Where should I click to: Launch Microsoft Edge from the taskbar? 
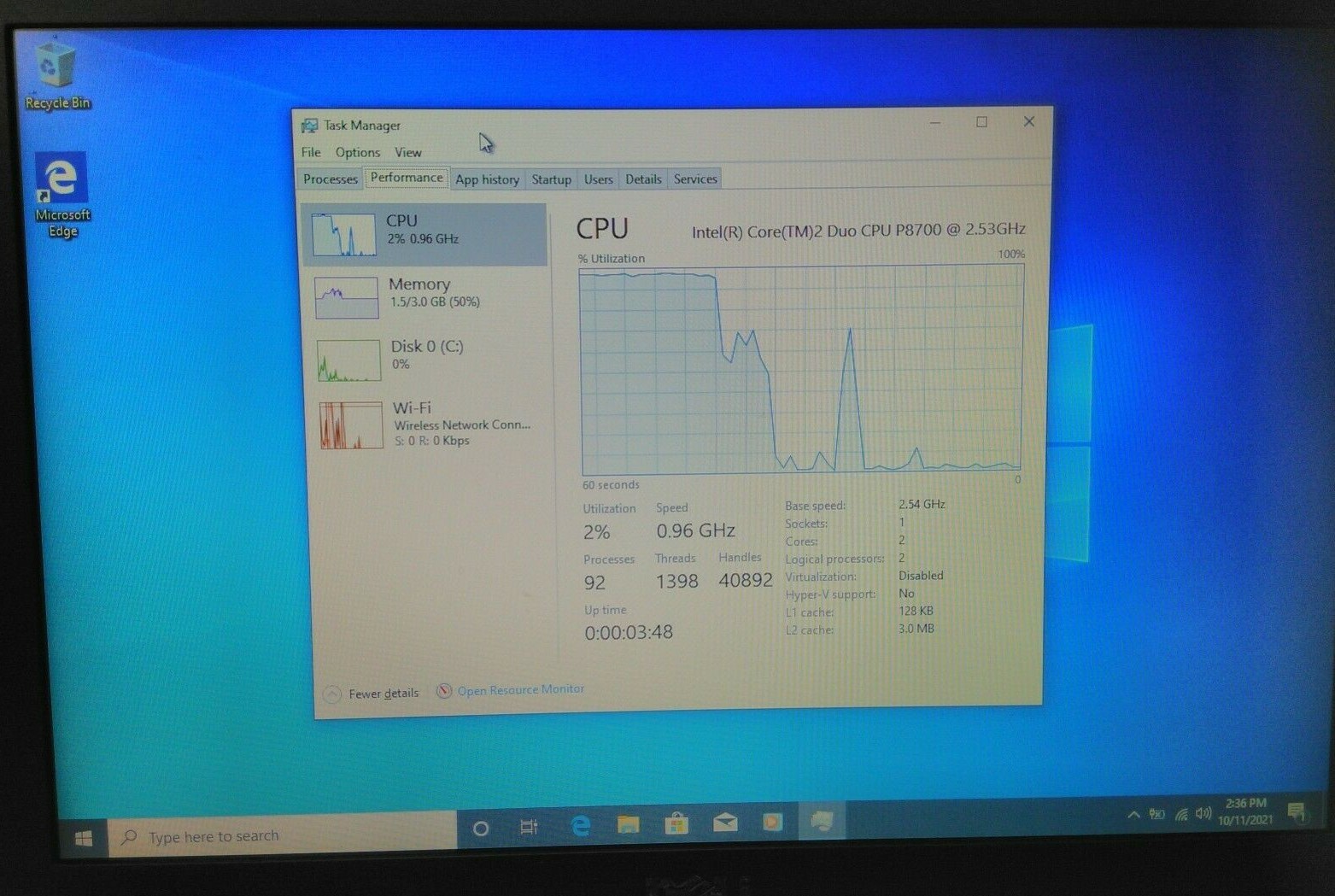click(x=581, y=825)
